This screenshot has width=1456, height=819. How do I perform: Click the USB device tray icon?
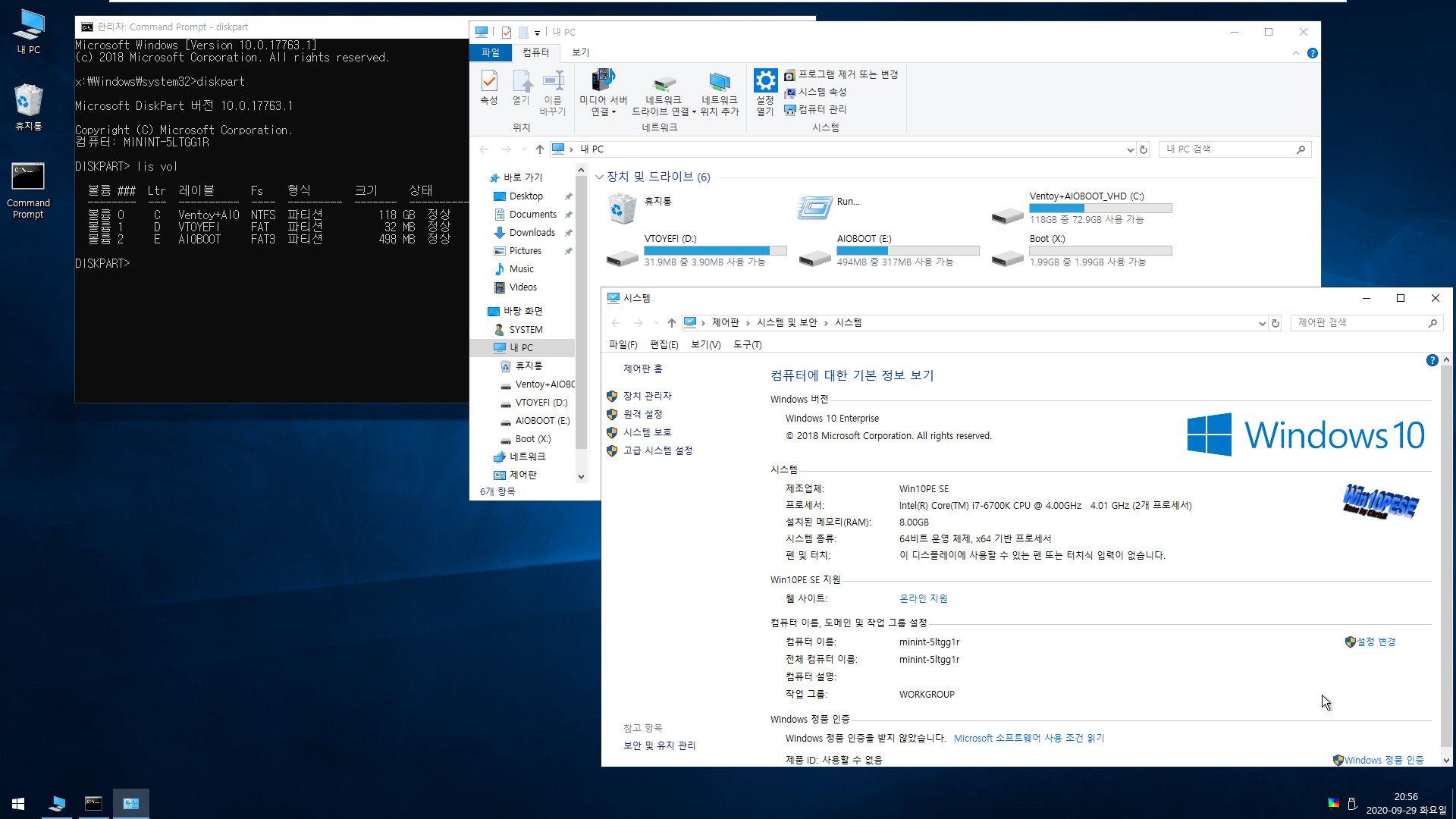(x=1352, y=803)
